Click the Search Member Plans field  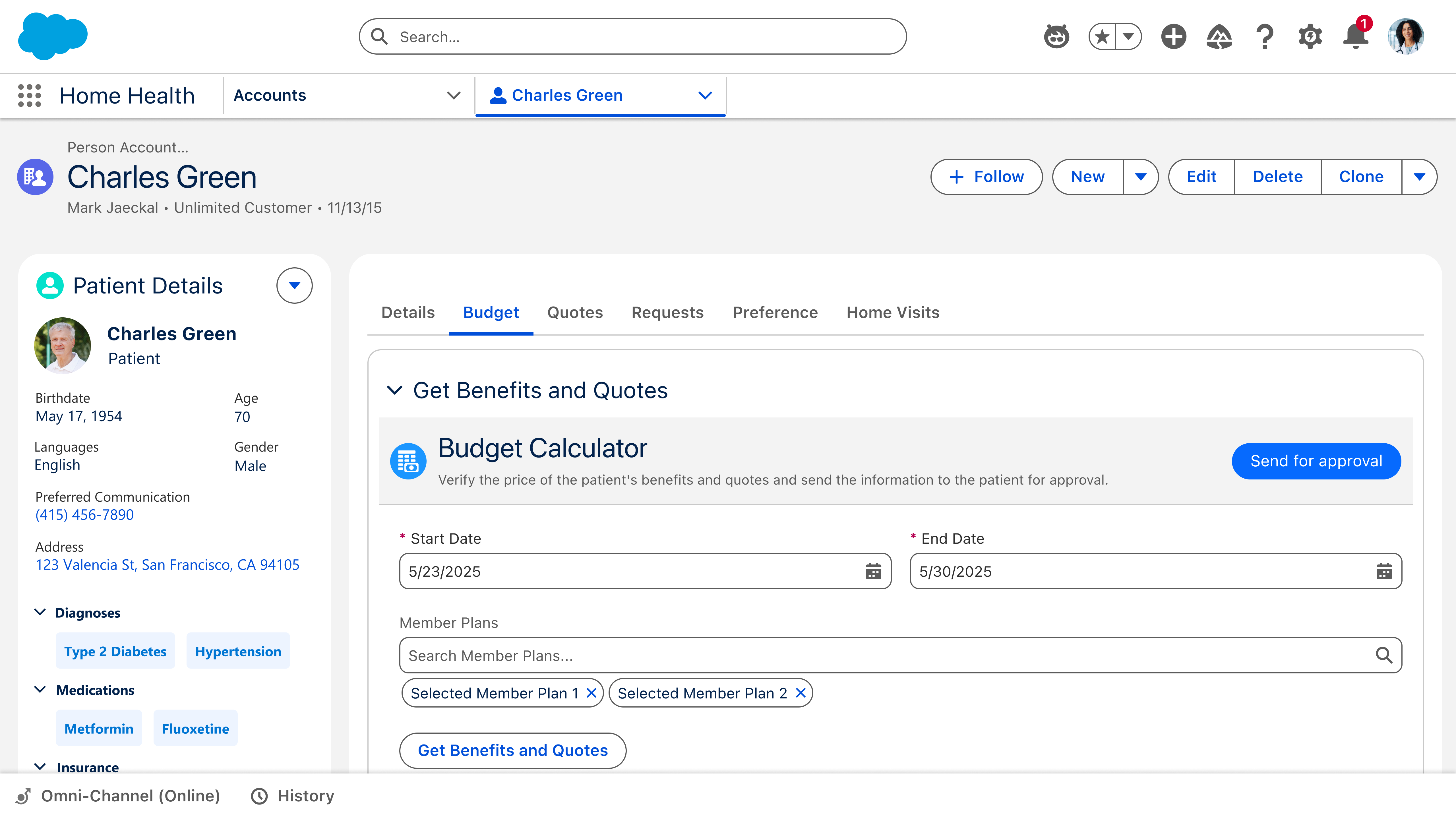coord(882,656)
